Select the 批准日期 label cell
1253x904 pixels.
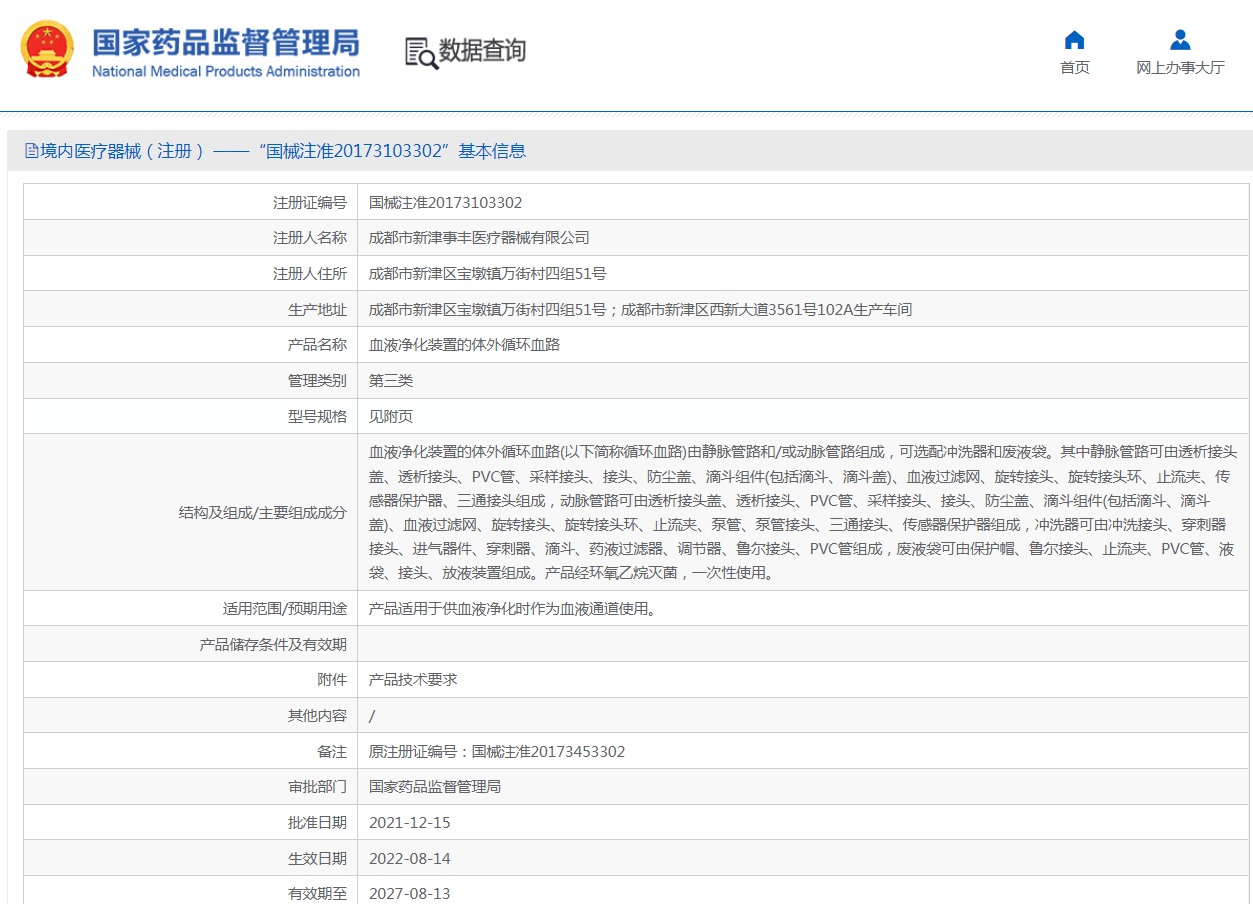[191, 823]
